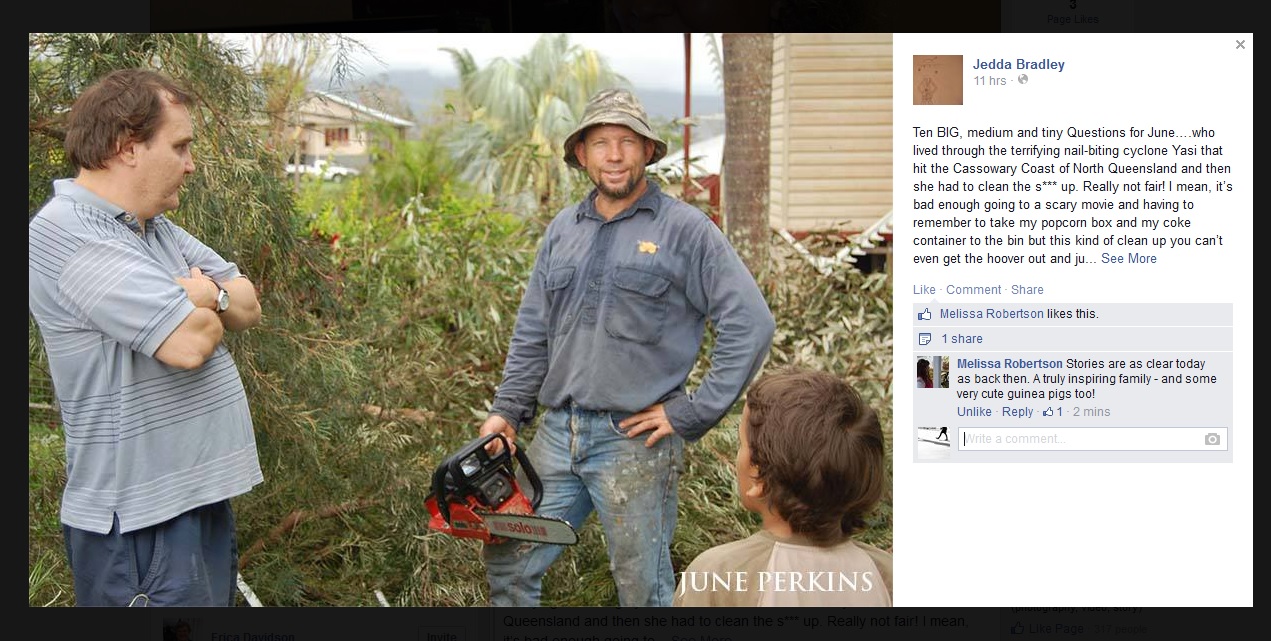Open Melissa Robertson from the likes line
This screenshot has width=1271, height=641.
click(991, 314)
